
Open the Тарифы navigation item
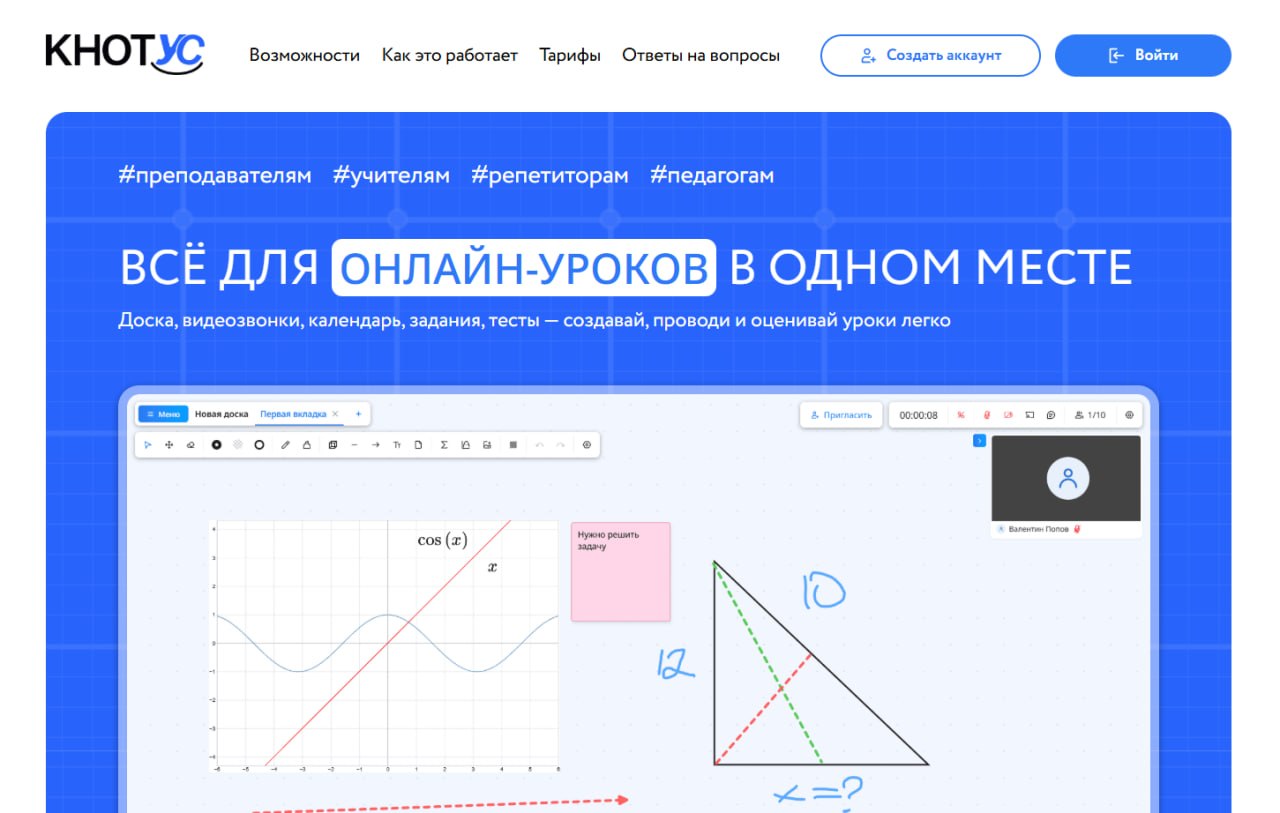click(570, 56)
